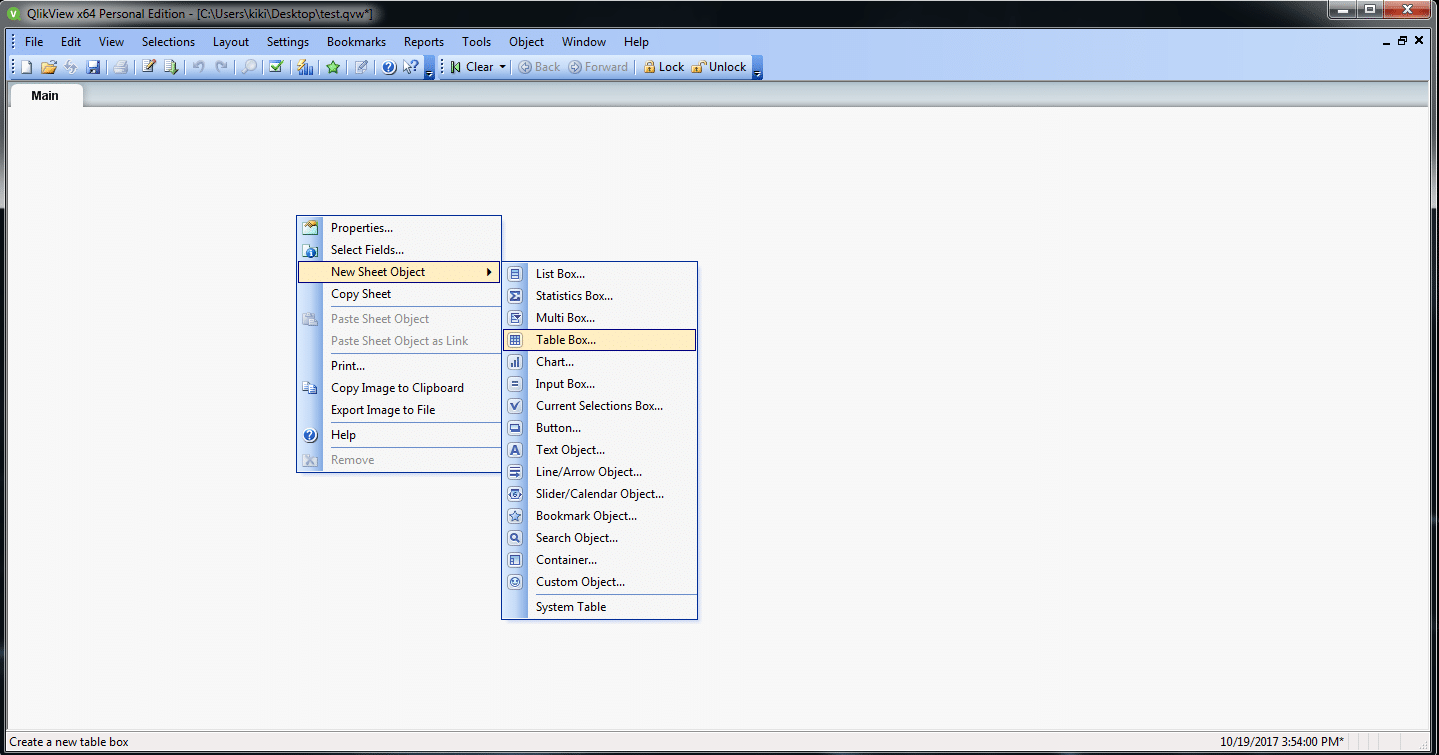Screen dimensions: 1439x755
Task: Click the Current Selections Box icon
Action: pyautogui.click(x=515, y=406)
